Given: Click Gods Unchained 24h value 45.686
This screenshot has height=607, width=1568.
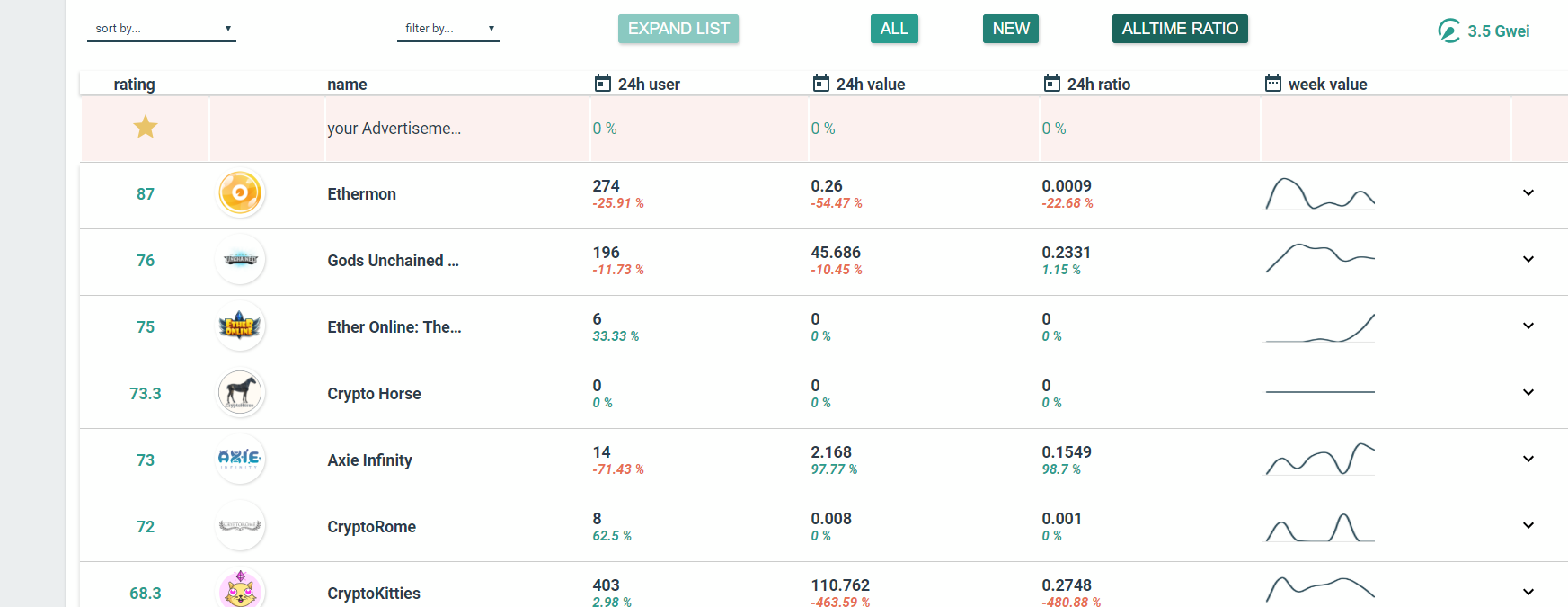Looking at the screenshot, I should click(836, 253).
